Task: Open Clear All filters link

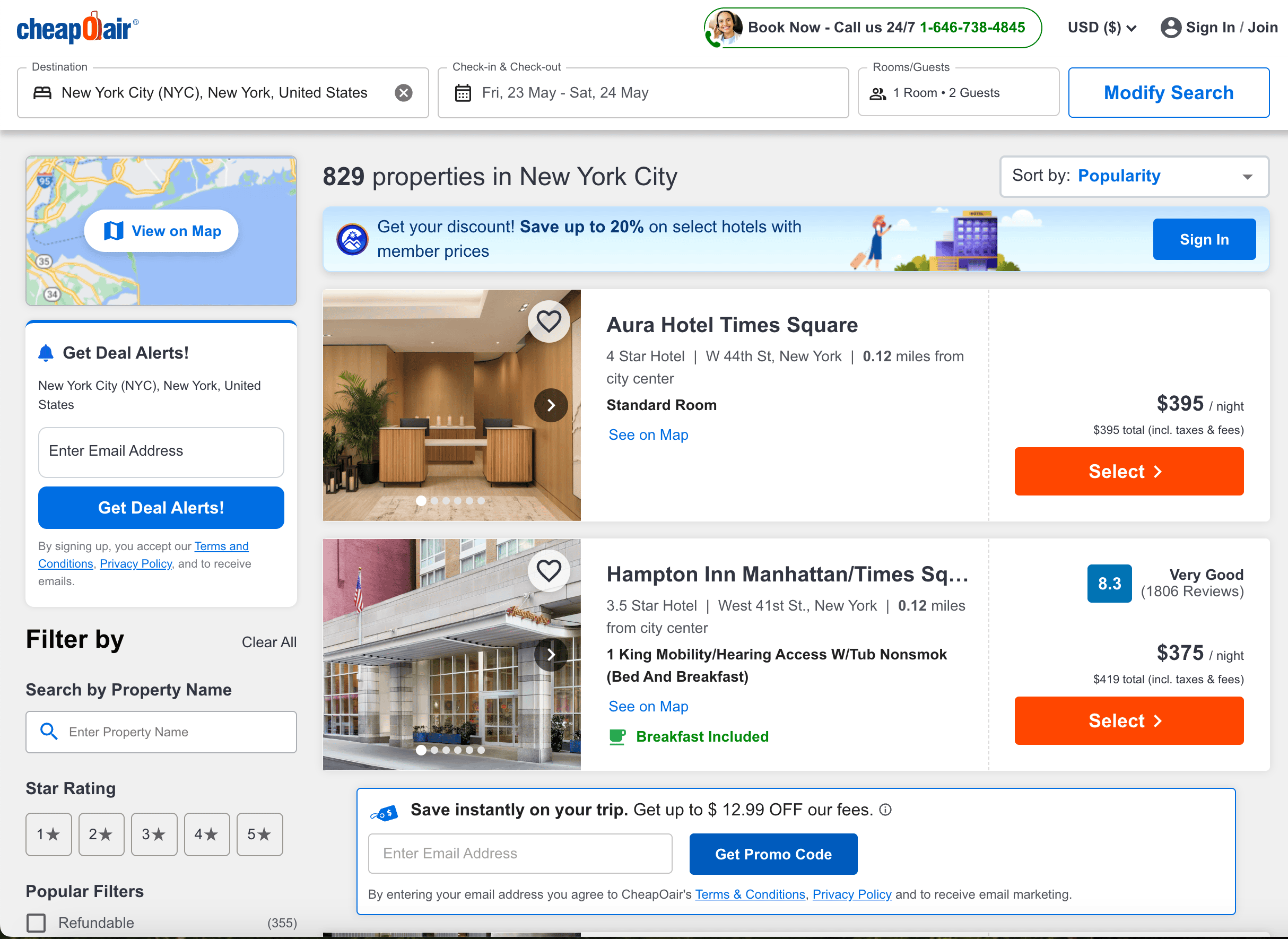Action: click(269, 642)
